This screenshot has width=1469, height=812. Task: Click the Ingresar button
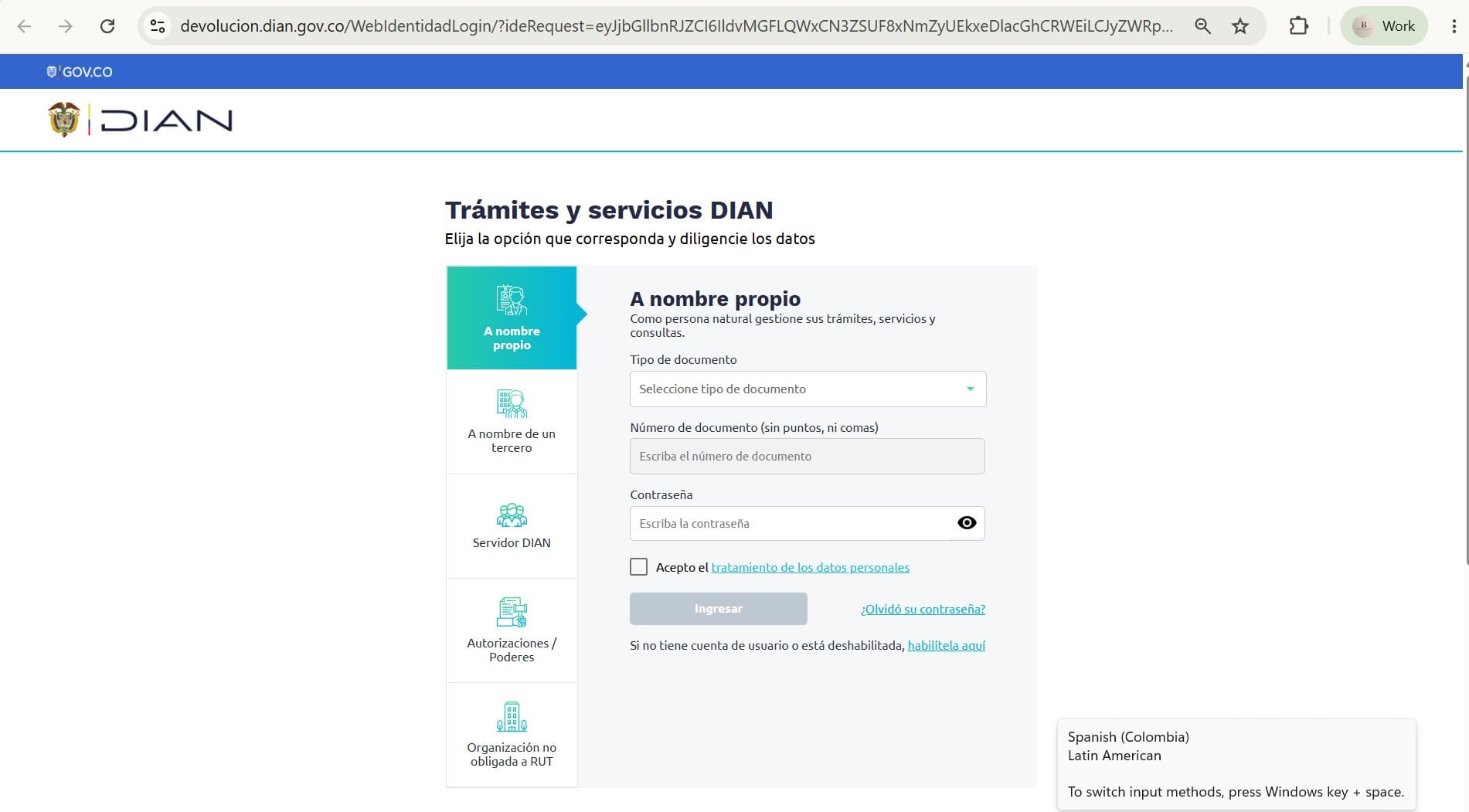719,609
